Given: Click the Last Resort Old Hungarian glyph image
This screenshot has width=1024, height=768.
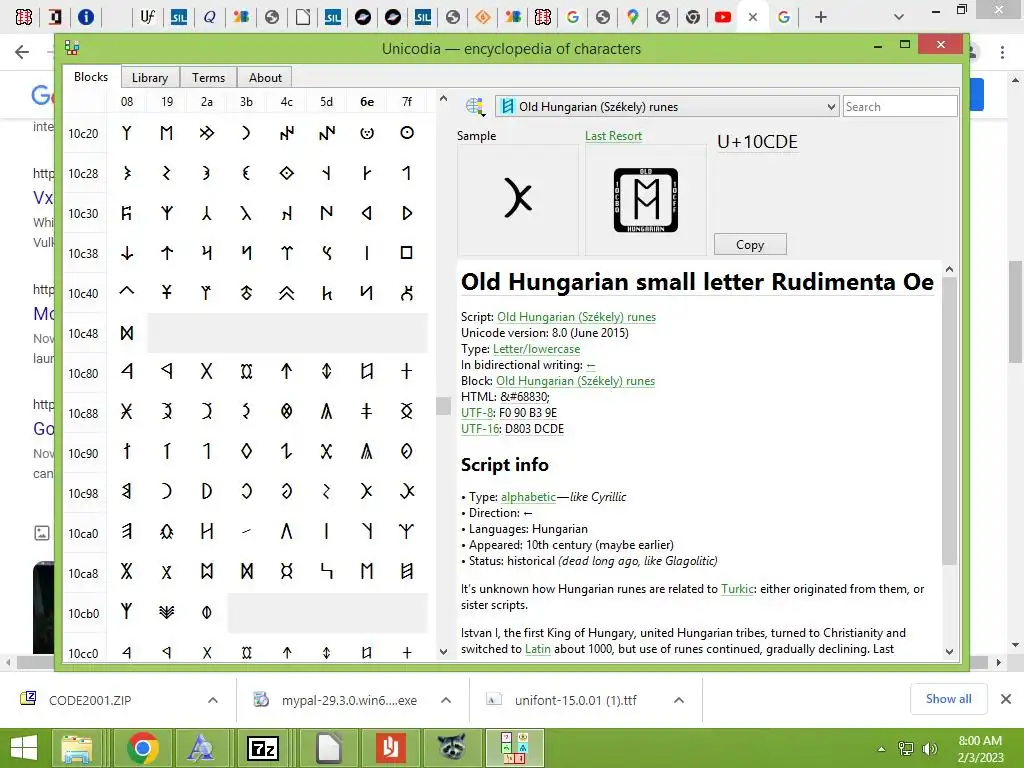Looking at the screenshot, I should pos(645,200).
